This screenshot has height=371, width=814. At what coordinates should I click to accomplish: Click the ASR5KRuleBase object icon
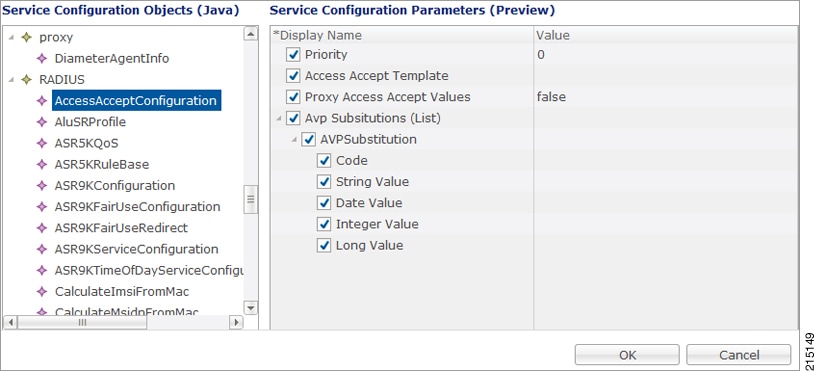pos(42,164)
